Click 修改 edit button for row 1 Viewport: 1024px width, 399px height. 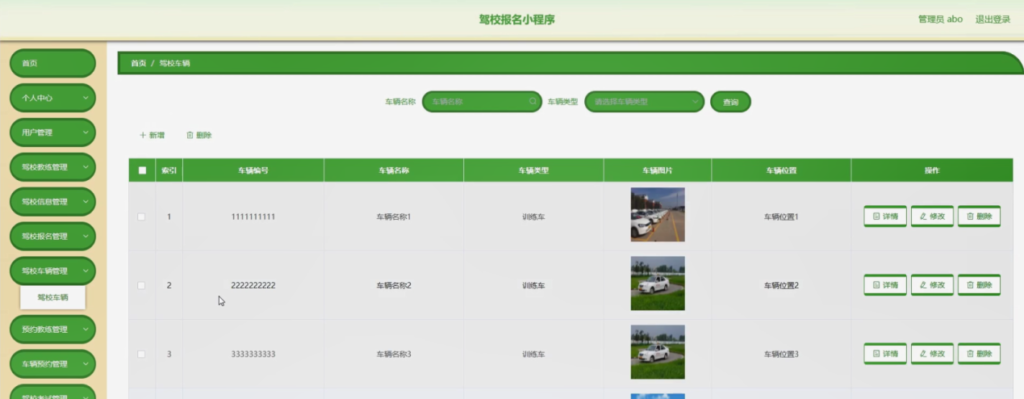coord(932,216)
